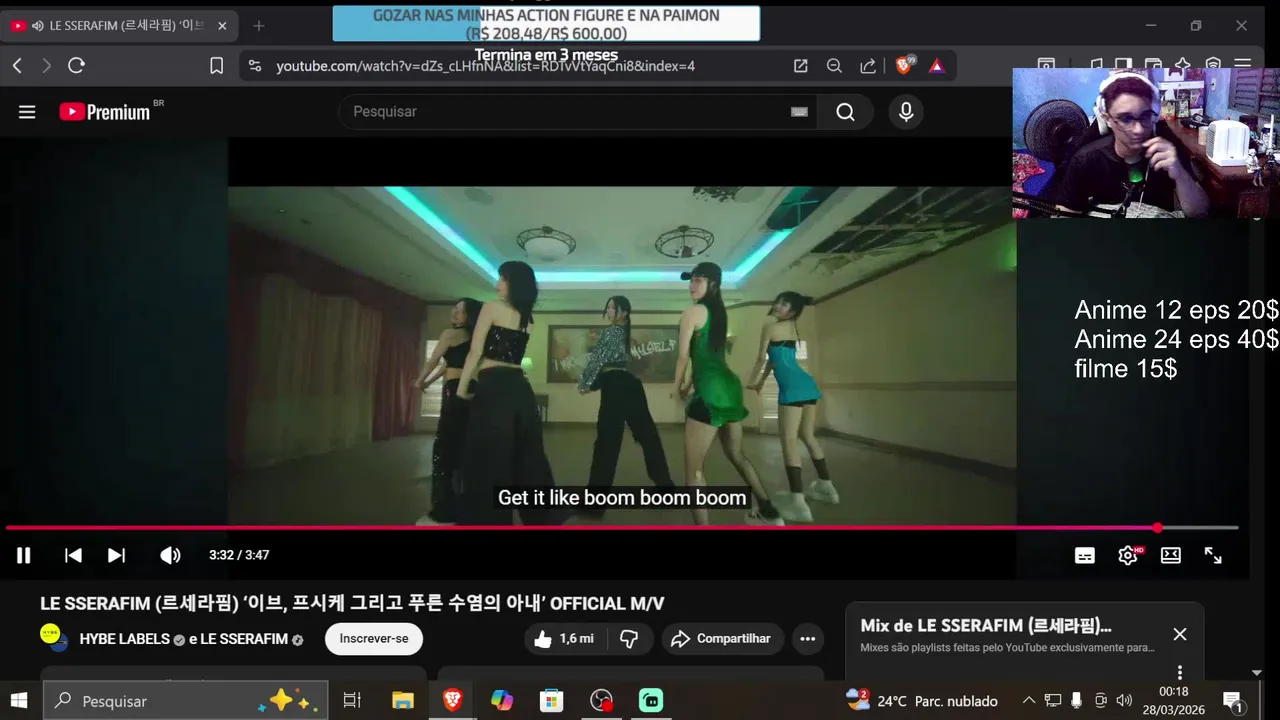Viewport: 1280px width, 720px height.
Task: Open the on-screen keyboard icon in search box
Action: click(x=799, y=111)
